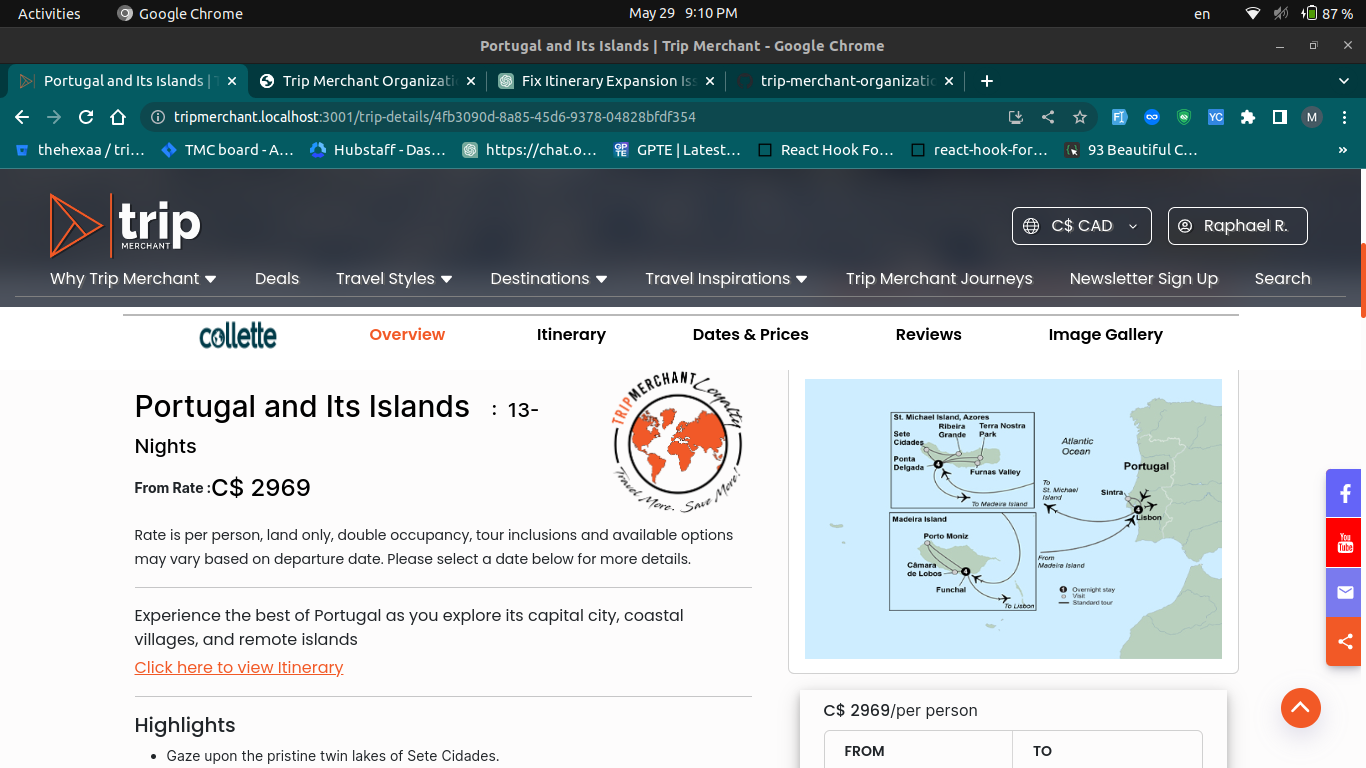Open the YouTube social button

coord(1345,543)
